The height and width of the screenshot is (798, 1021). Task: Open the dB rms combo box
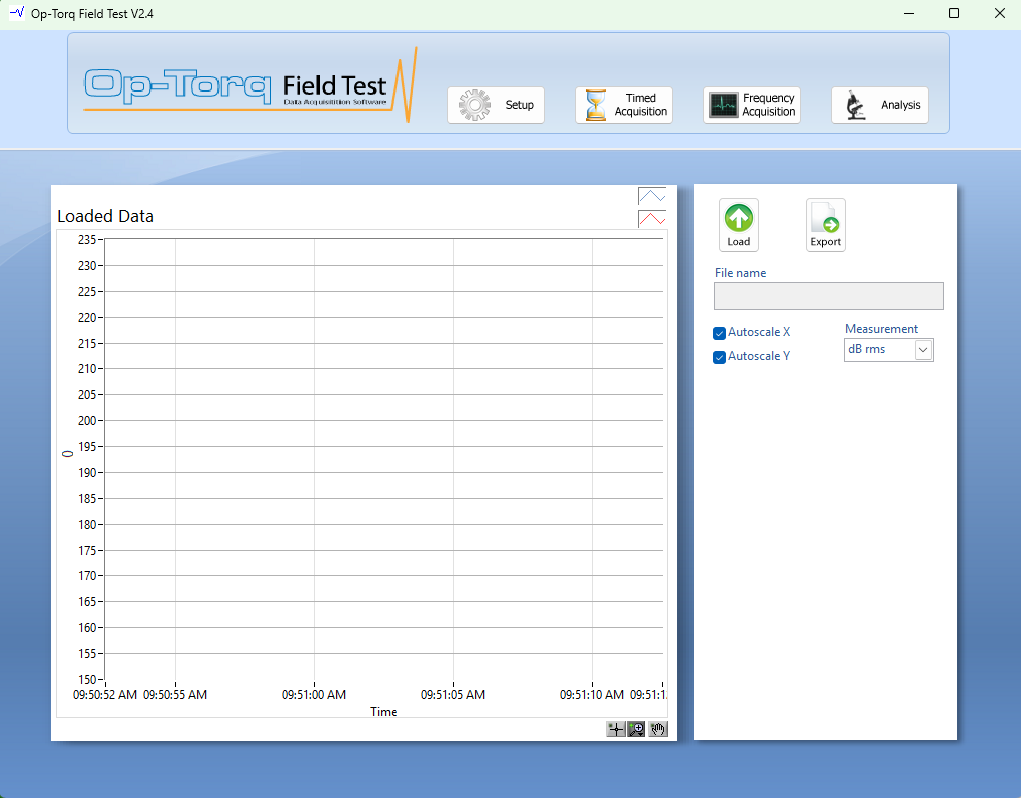(x=879, y=350)
